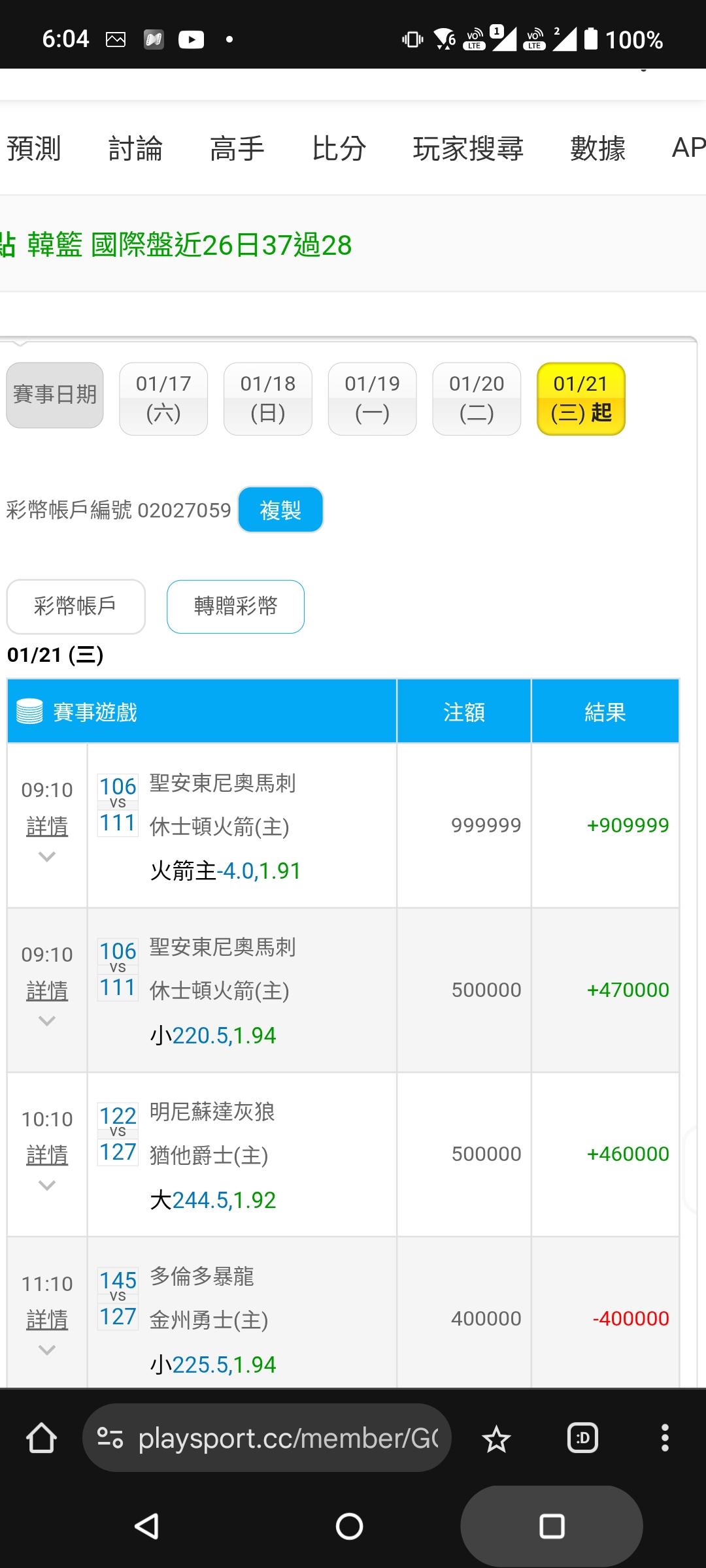Tap the playsport.cc address bar
Viewport: 706px width, 1568px height.
288,1438
